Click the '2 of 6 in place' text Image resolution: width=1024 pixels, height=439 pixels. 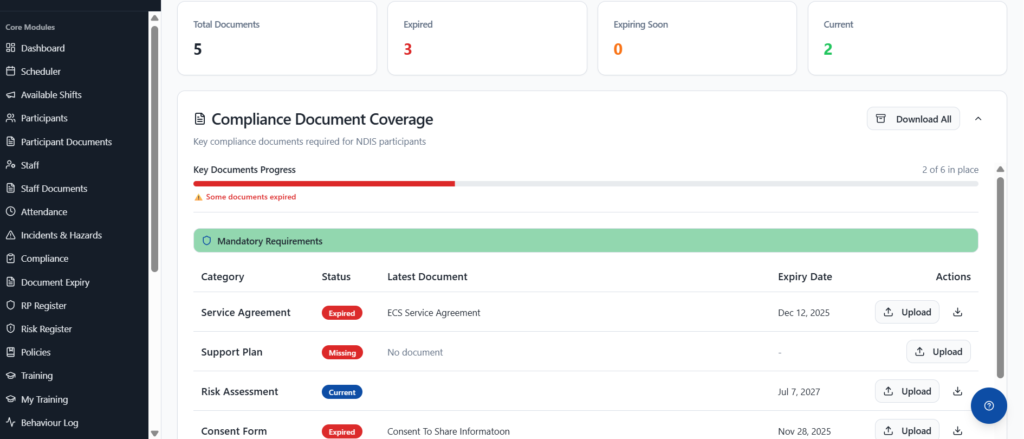click(x=950, y=170)
